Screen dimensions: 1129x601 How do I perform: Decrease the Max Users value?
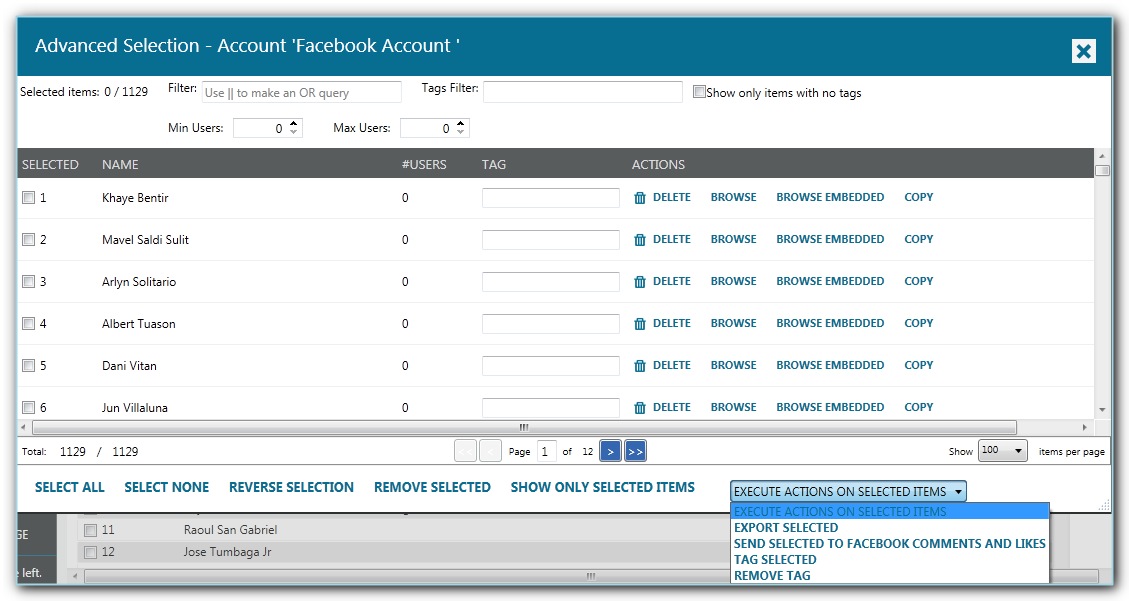click(x=460, y=132)
